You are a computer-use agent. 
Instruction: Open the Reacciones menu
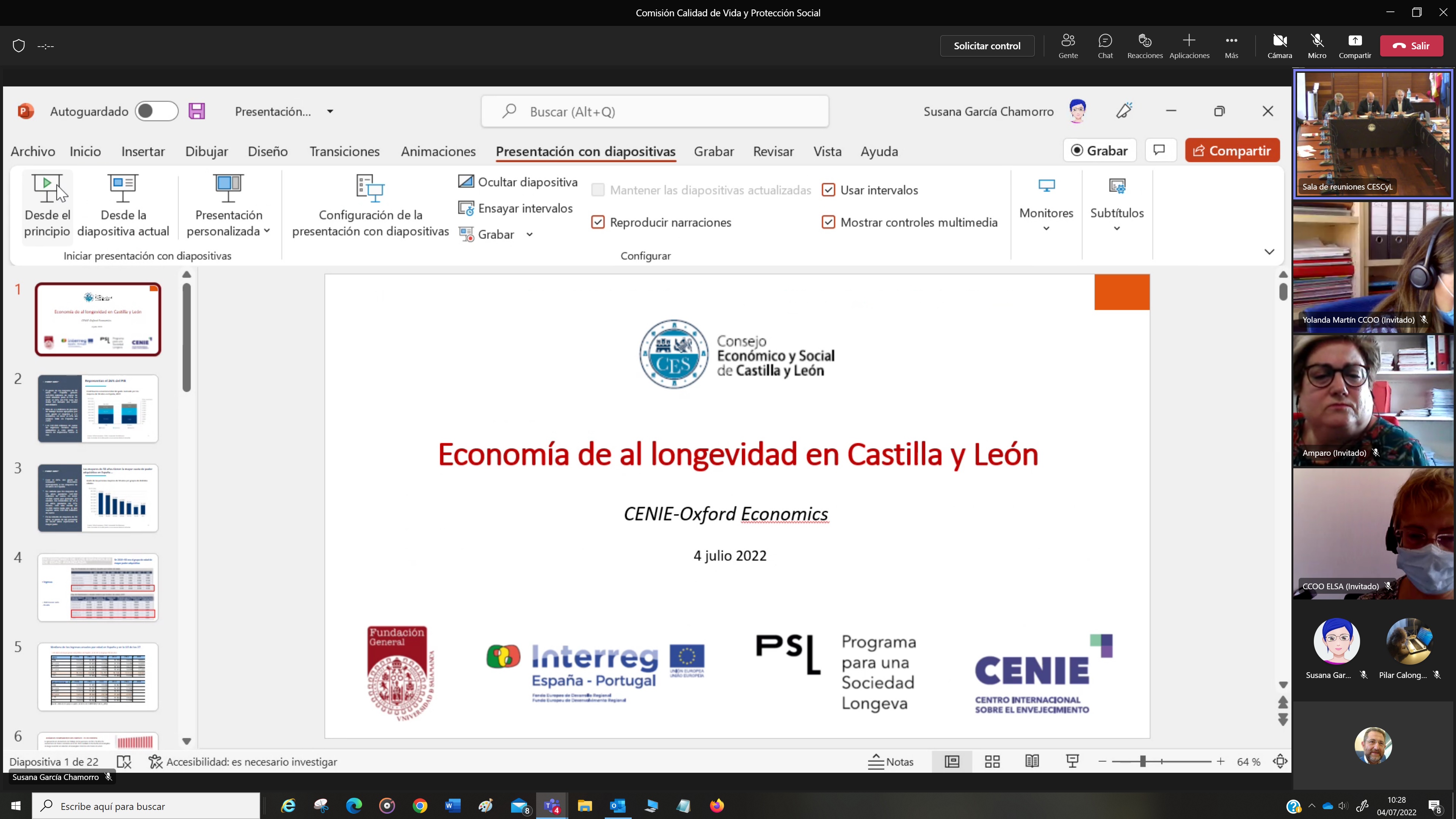[1145, 46]
